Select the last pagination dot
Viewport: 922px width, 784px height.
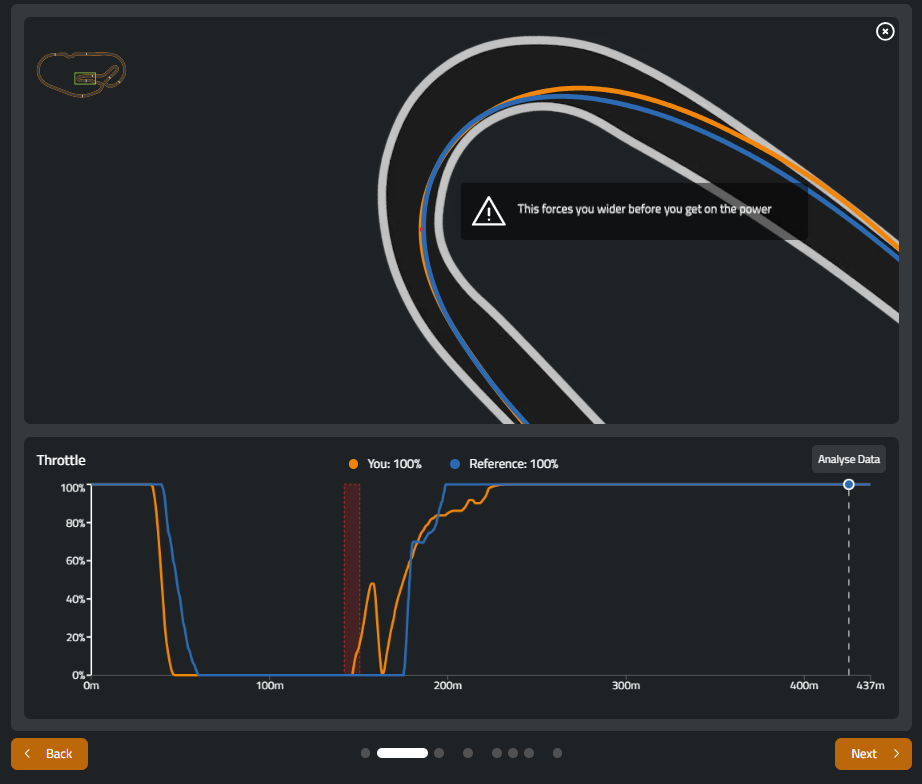click(x=557, y=753)
